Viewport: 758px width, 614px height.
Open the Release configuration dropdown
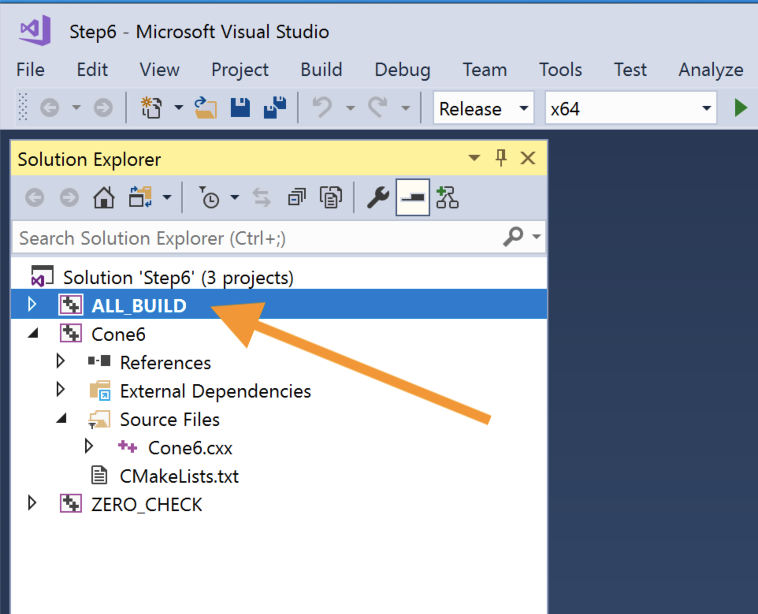[485, 109]
